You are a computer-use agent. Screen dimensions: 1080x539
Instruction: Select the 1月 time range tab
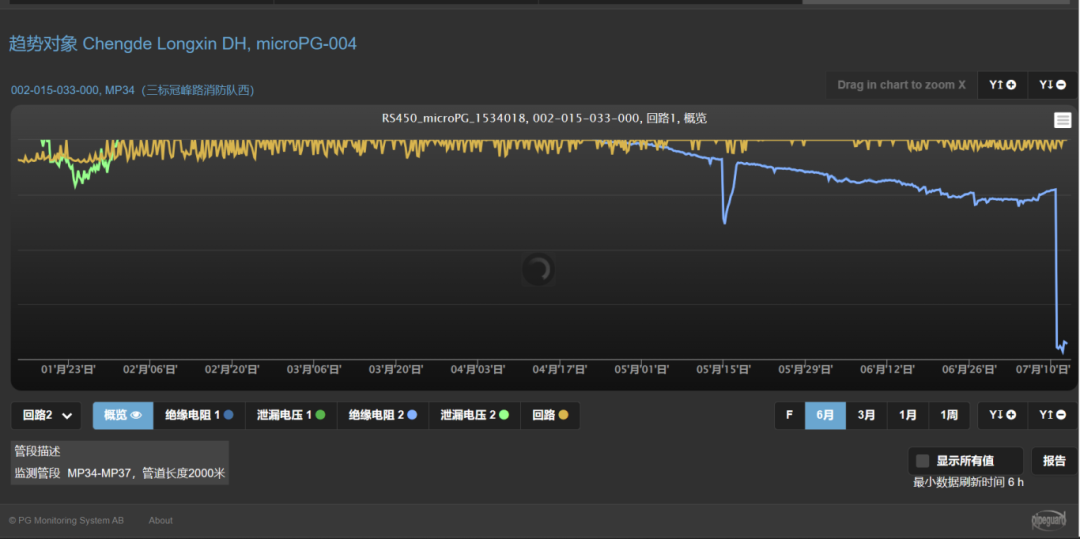[908, 415]
